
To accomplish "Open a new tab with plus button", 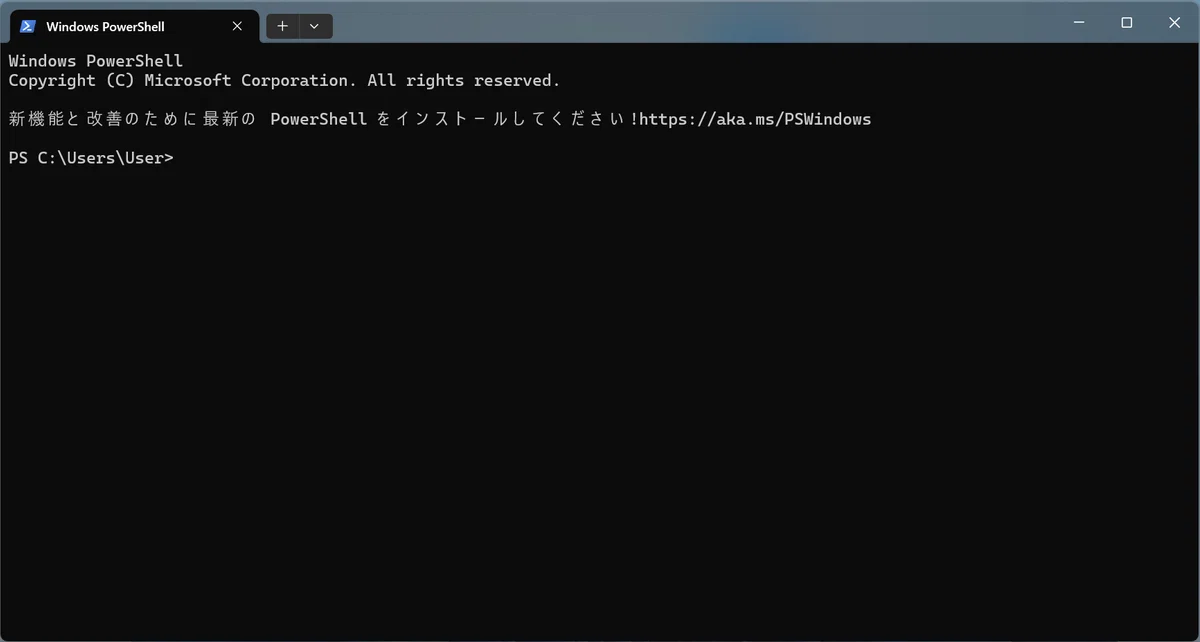I will (283, 26).
